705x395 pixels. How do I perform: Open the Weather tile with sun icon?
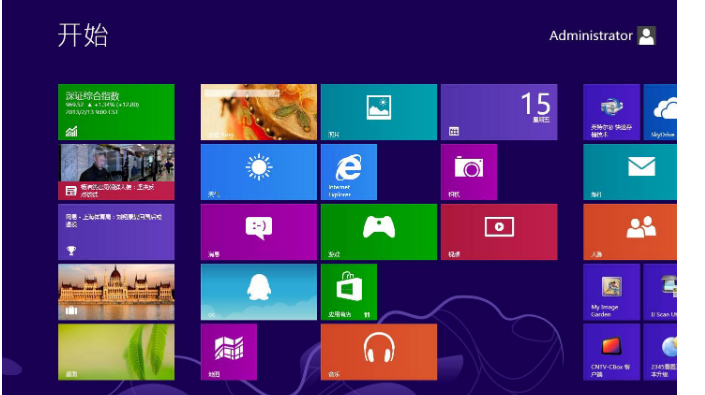tap(259, 172)
